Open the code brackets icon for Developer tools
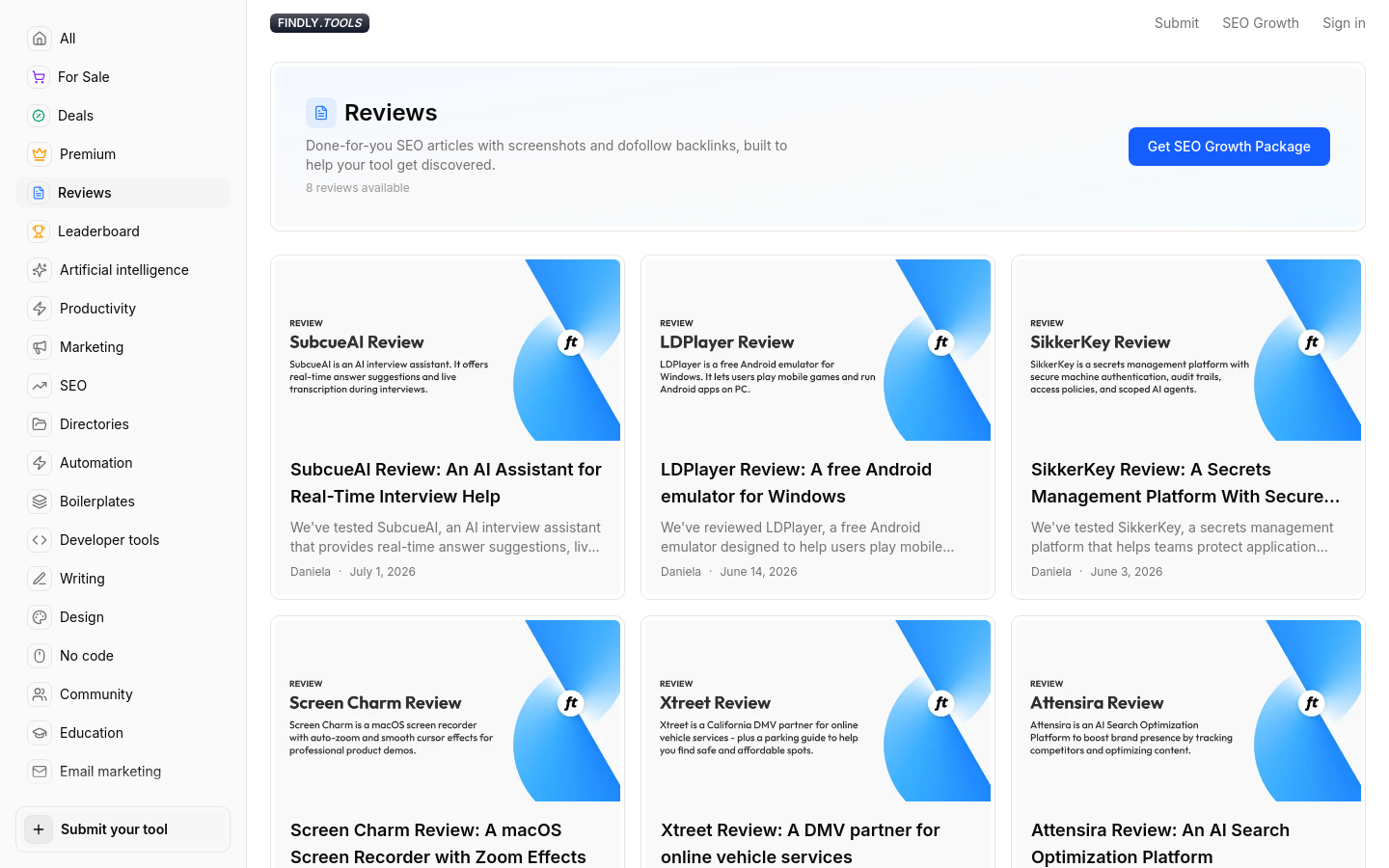This screenshot has width=1389, height=868. click(40, 540)
